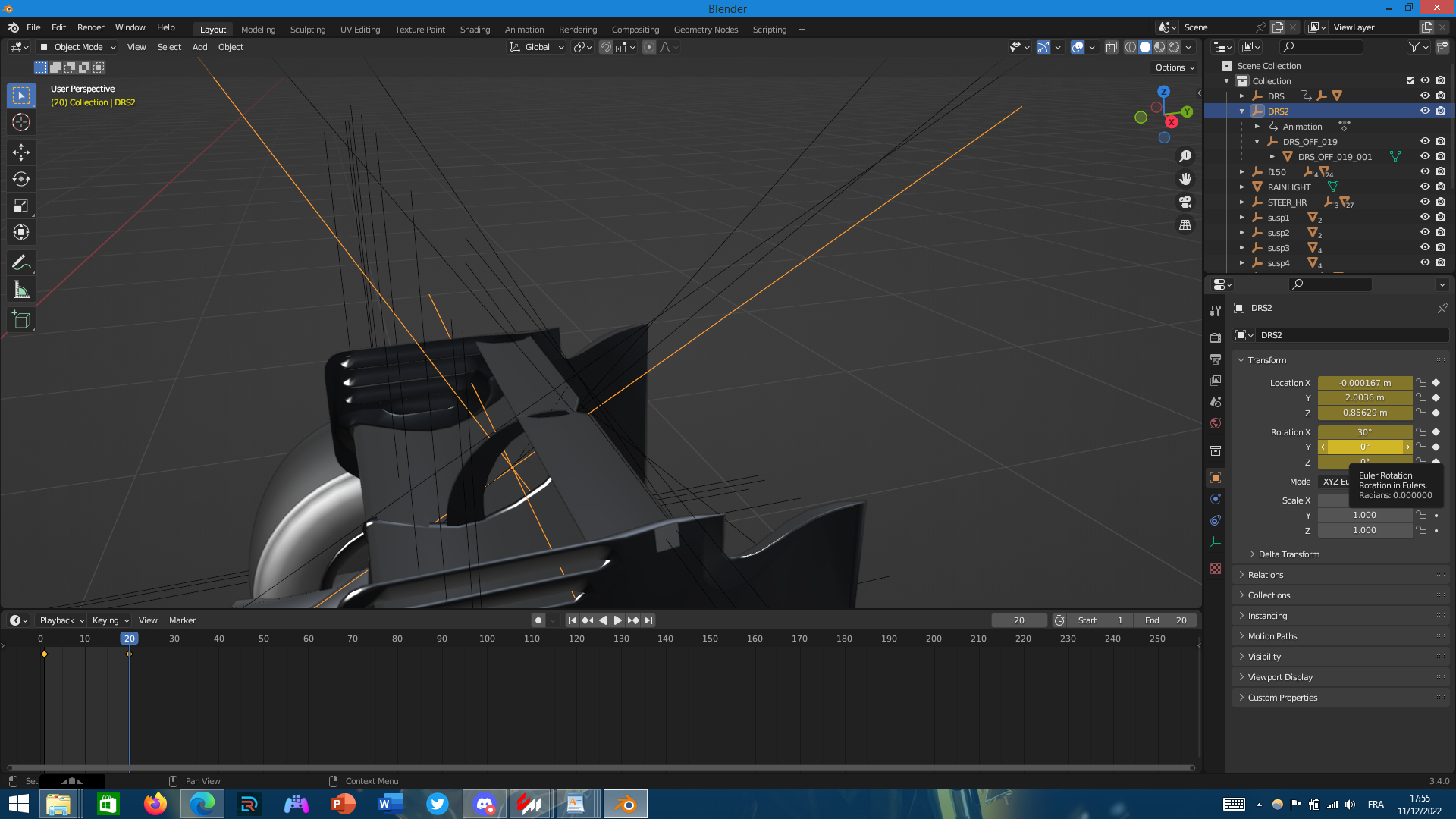1456x819 pixels.
Task: Expand the f150 tree item
Action: [x=1242, y=172]
